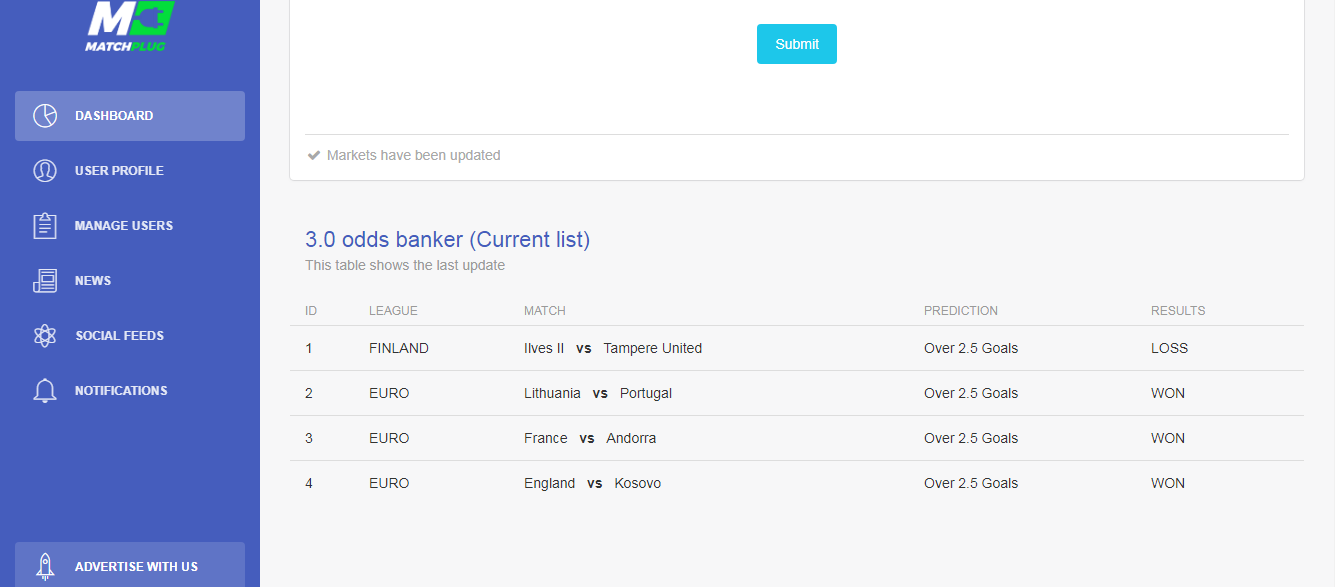
Task: Click the 3.0 odds banker heading
Action: (447, 240)
